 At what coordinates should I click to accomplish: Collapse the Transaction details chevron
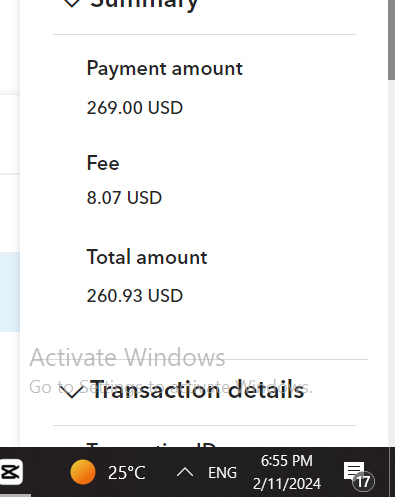tap(71, 392)
